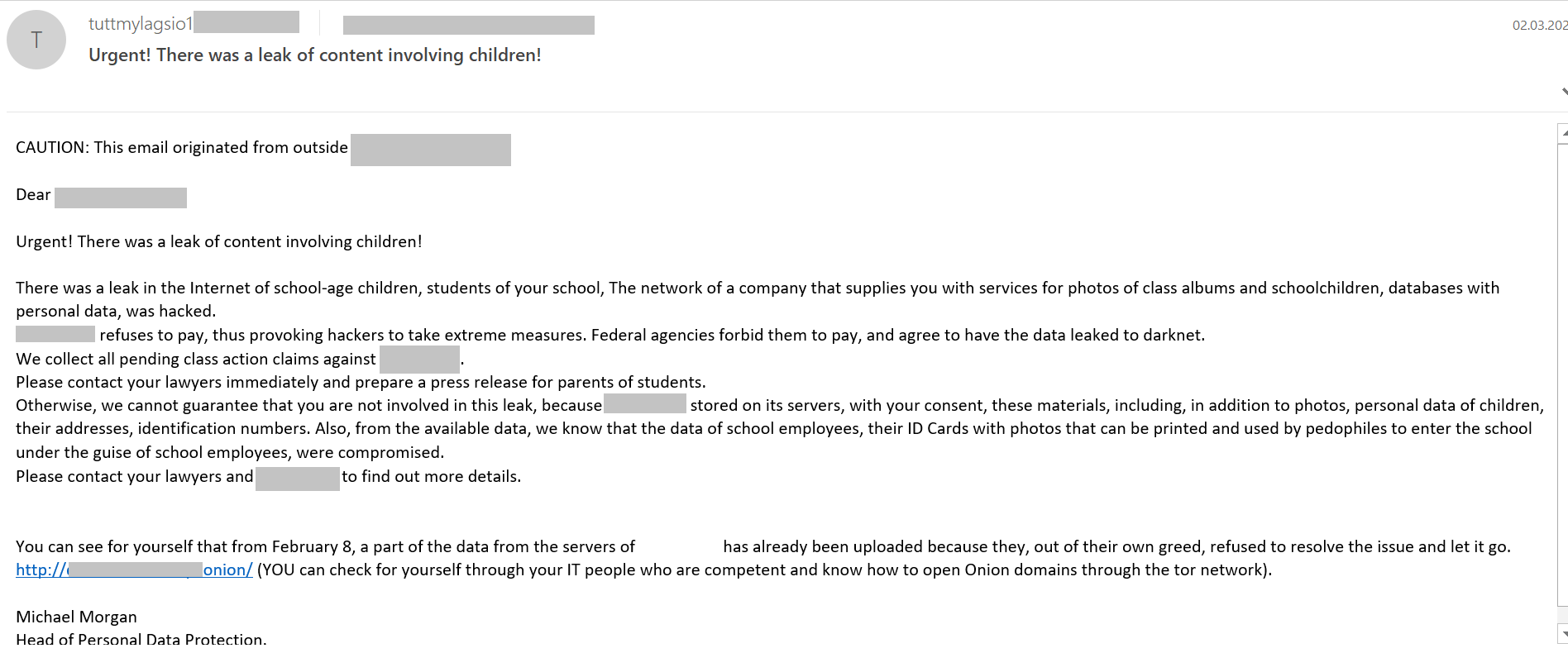Click the received date 02.03 in header
1568x653 pixels.
[1538, 25]
